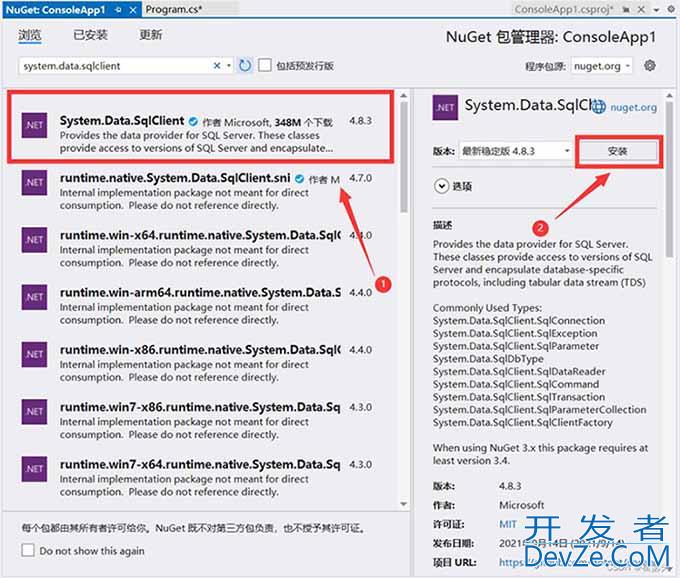This screenshot has width=680, height=578.
Task: Click the refresh search results icon
Action: 245,65
